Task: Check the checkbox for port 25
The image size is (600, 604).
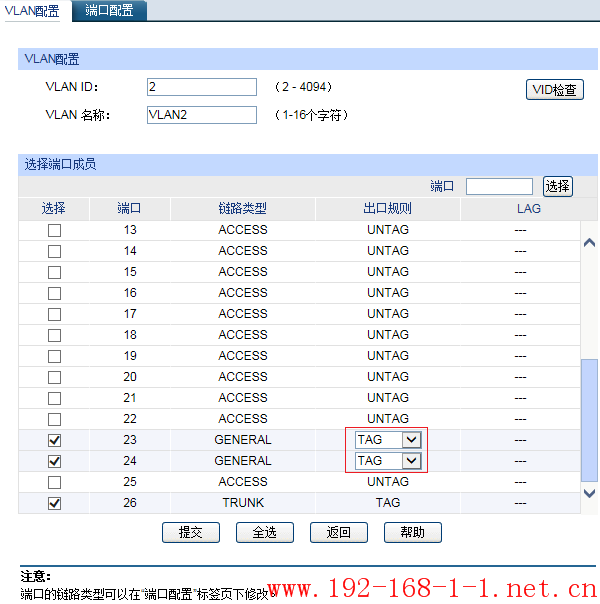Action: point(54,482)
